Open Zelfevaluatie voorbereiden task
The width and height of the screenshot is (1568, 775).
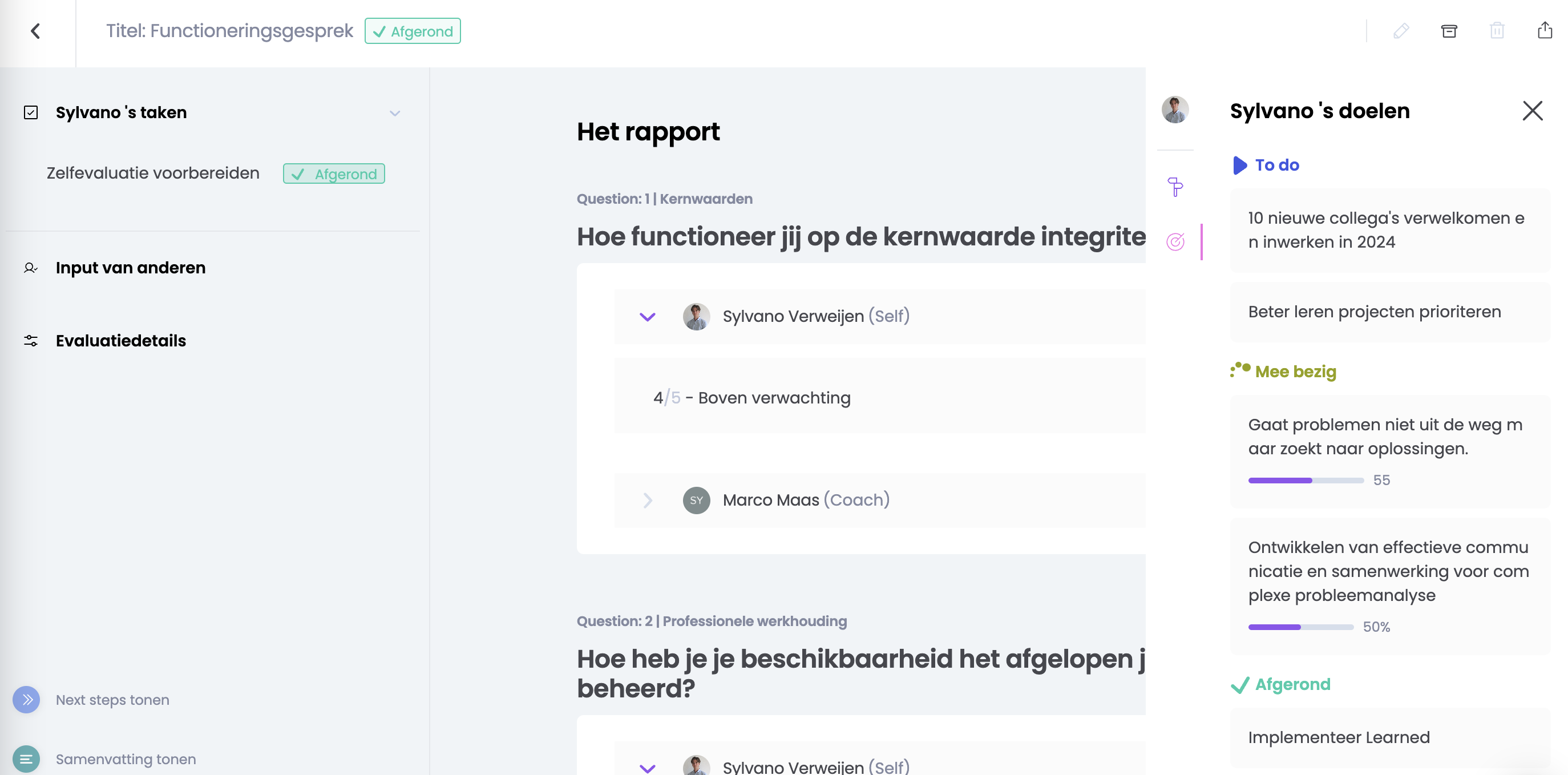point(153,173)
